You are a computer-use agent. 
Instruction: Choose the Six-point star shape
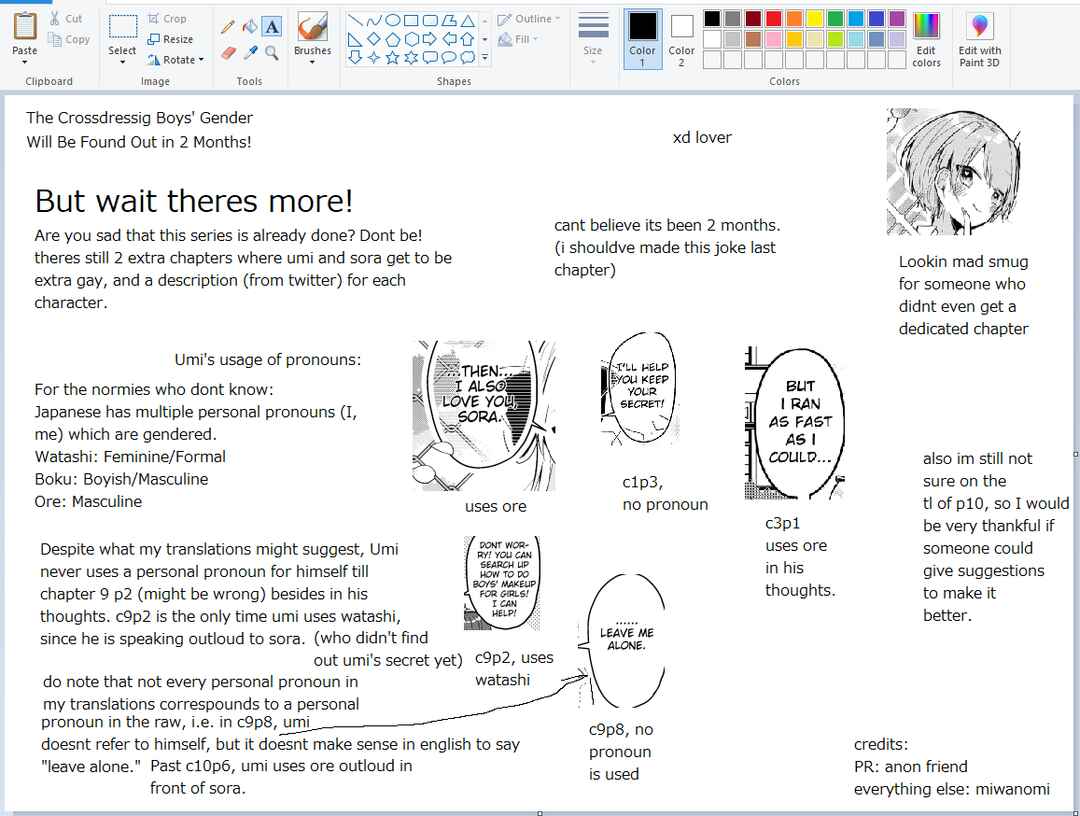click(411, 57)
